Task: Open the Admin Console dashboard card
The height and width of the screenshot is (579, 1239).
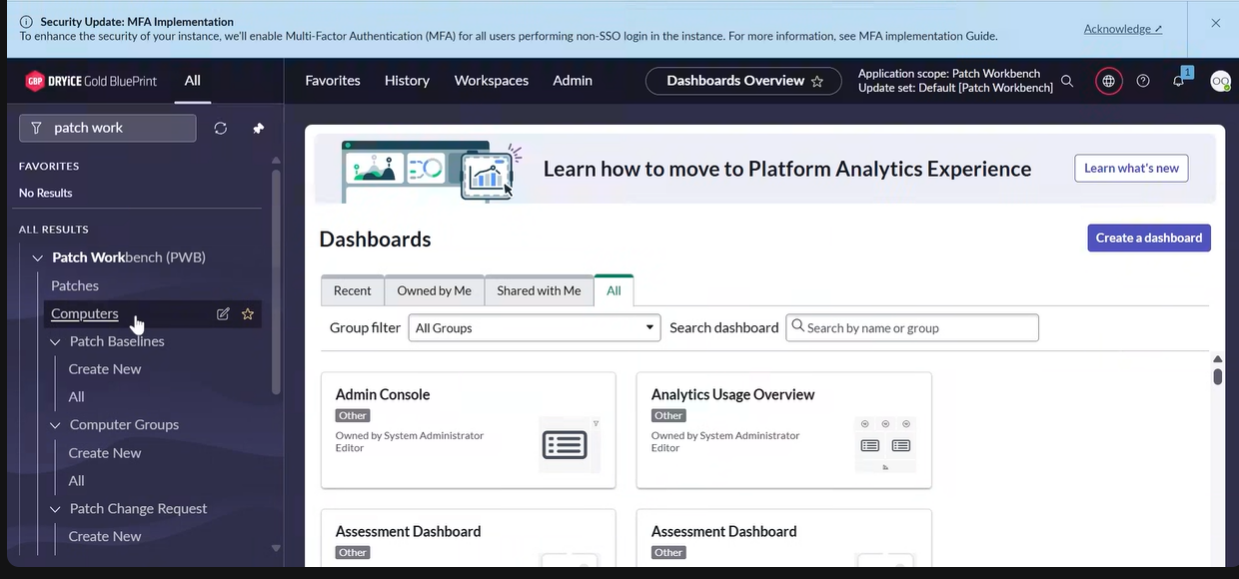Action: [468, 430]
